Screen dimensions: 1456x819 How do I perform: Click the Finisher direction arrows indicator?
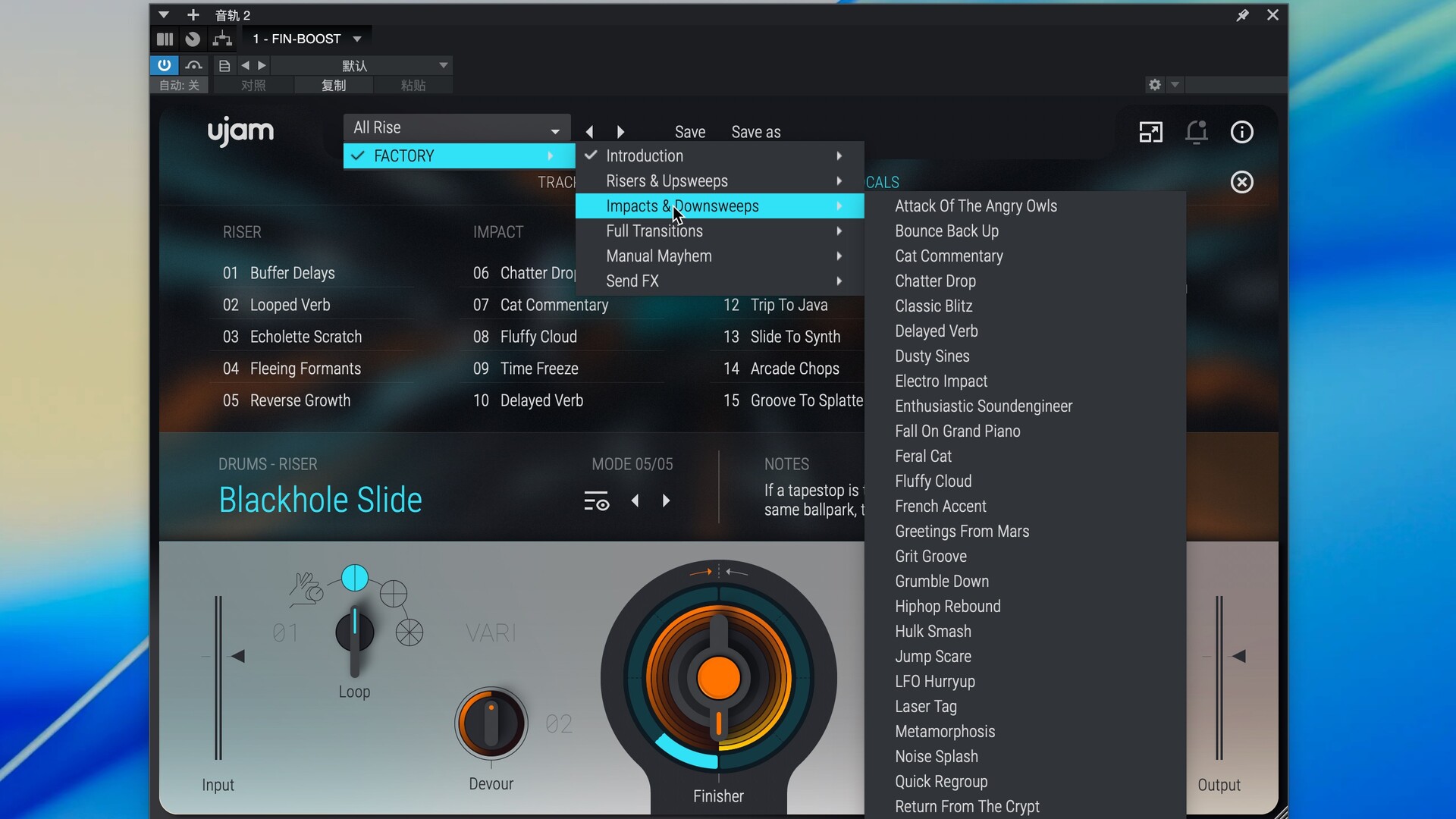(718, 572)
